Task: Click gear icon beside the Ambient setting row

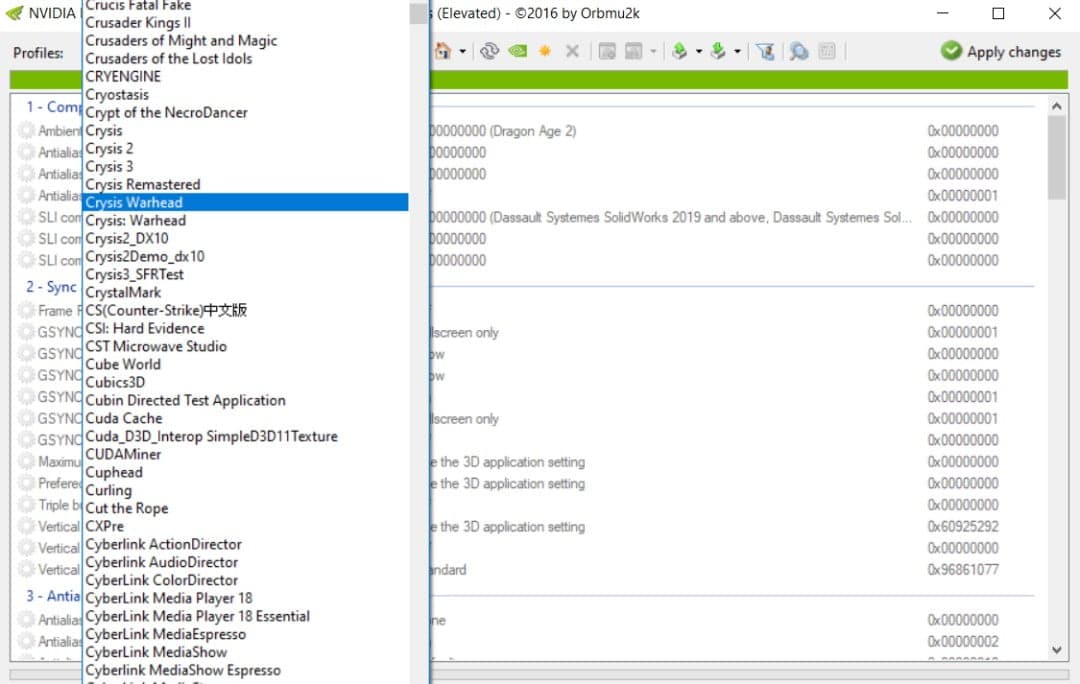Action: [26, 130]
